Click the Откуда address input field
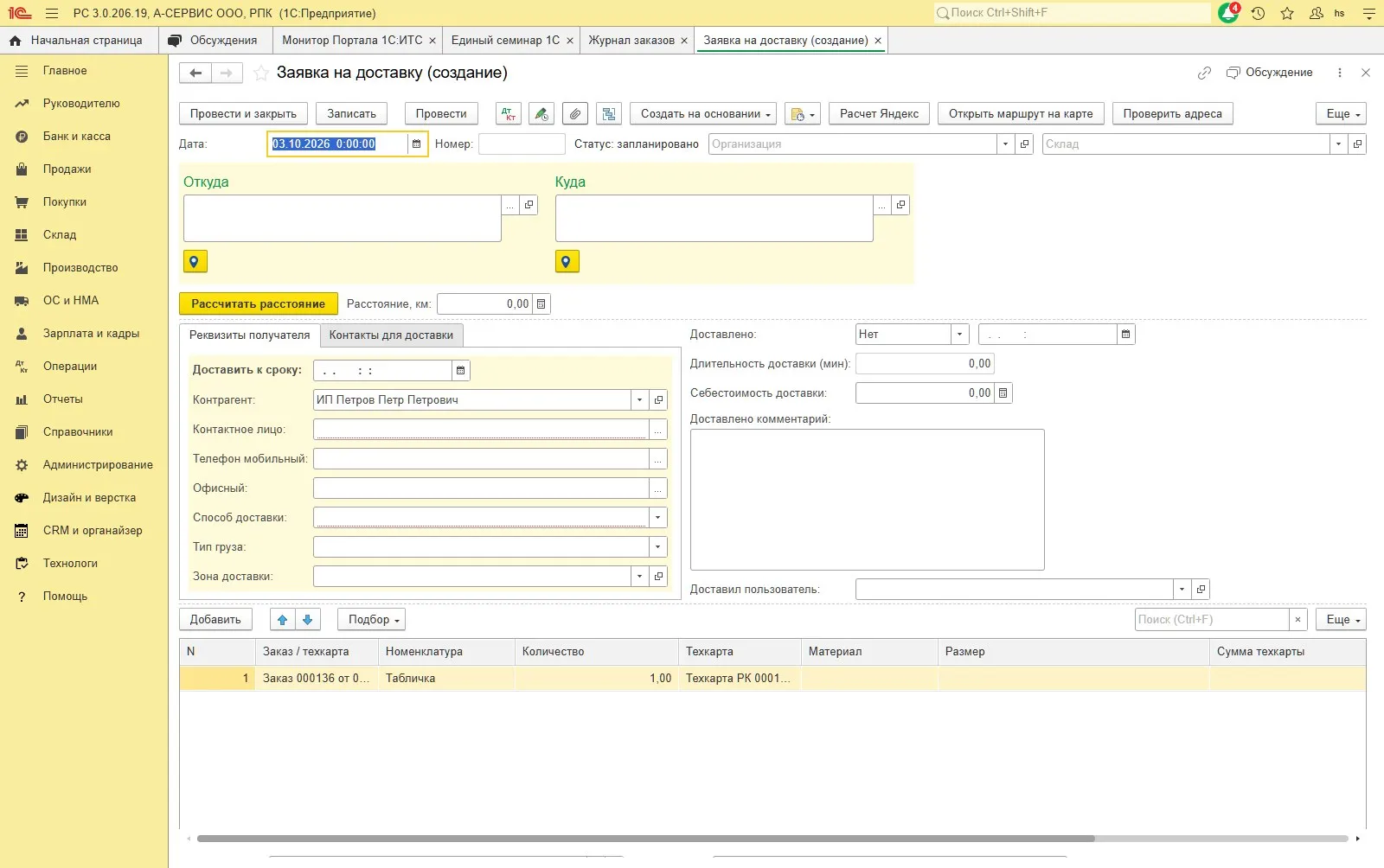This screenshot has width=1384, height=868. tap(343, 218)
